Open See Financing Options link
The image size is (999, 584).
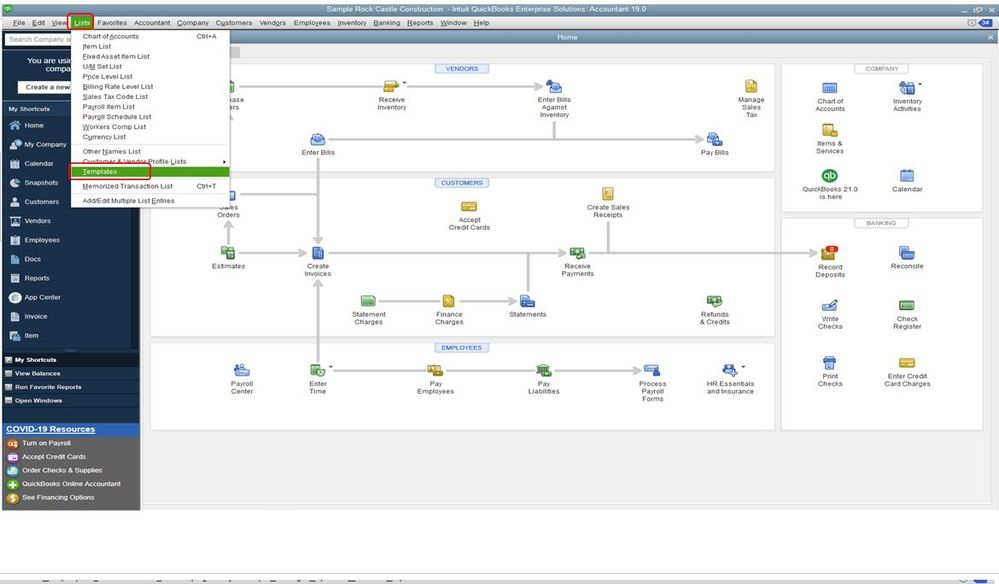pyautogui.click(x=58, y=497)
